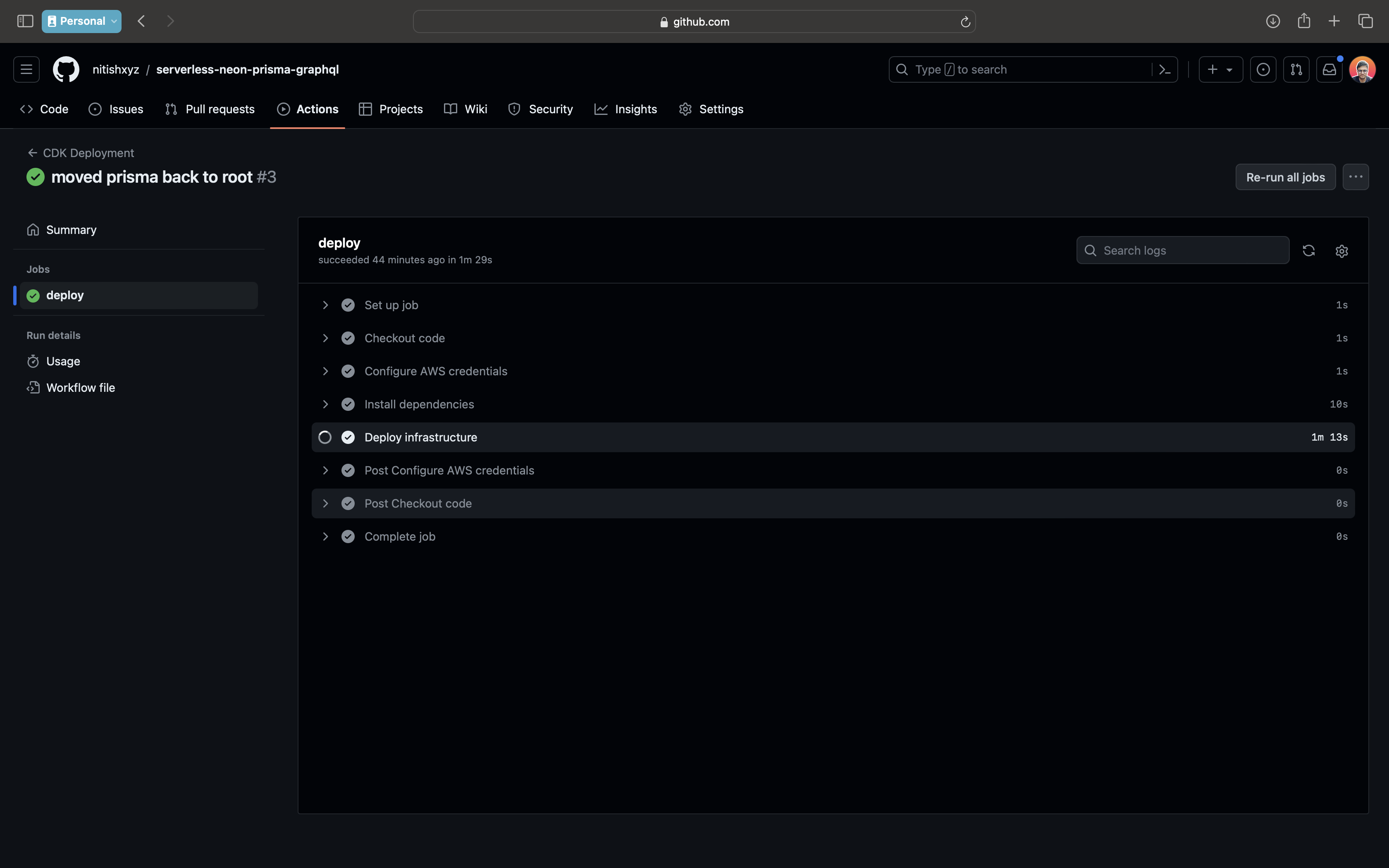Click the Deploy infrastructure 1m 13s duration
Viewport: 1389px width, 868px height.
[1329, 437]
